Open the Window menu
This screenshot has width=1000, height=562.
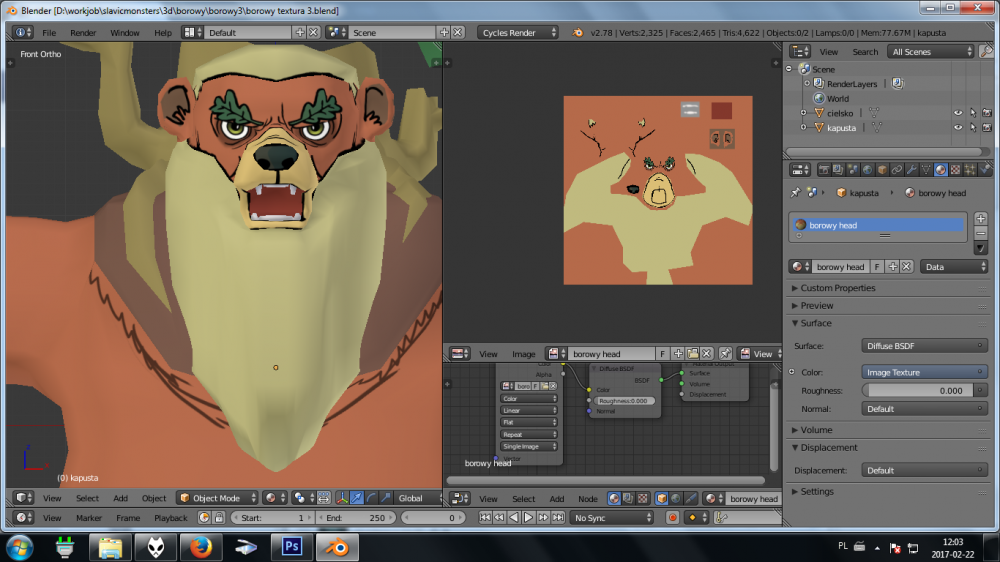[x=125, y=33]
